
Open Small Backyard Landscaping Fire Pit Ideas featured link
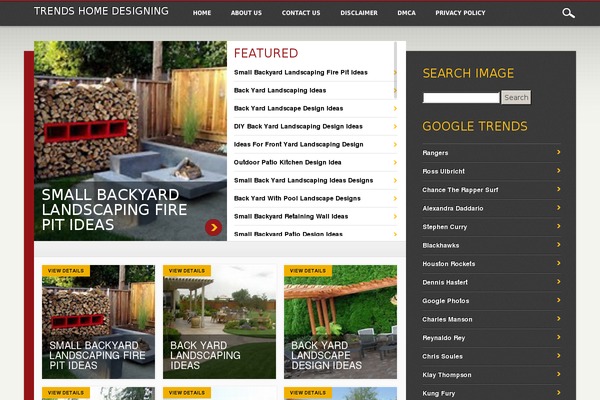301,72
